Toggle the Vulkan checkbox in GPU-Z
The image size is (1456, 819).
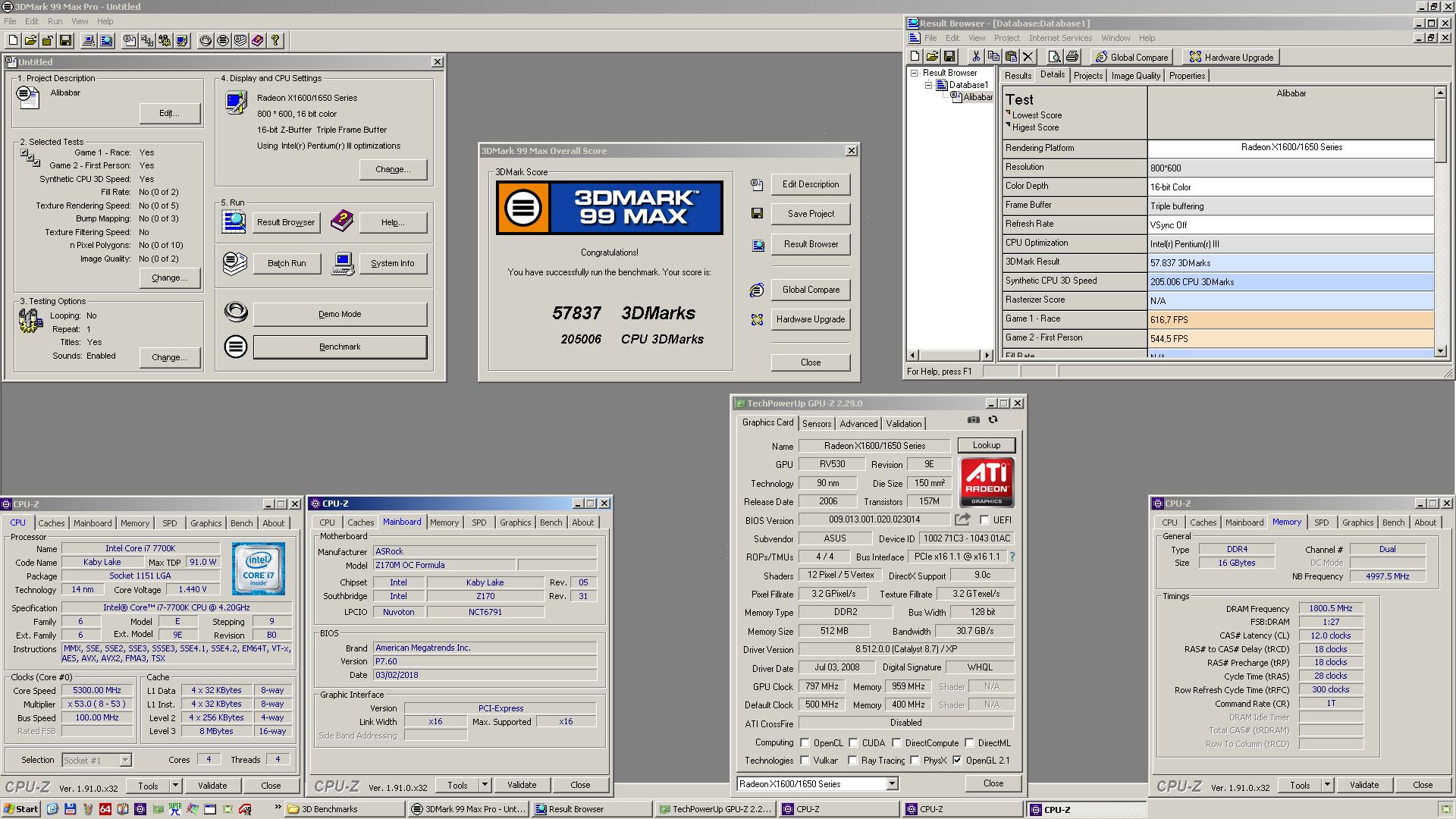pos(805,761)
